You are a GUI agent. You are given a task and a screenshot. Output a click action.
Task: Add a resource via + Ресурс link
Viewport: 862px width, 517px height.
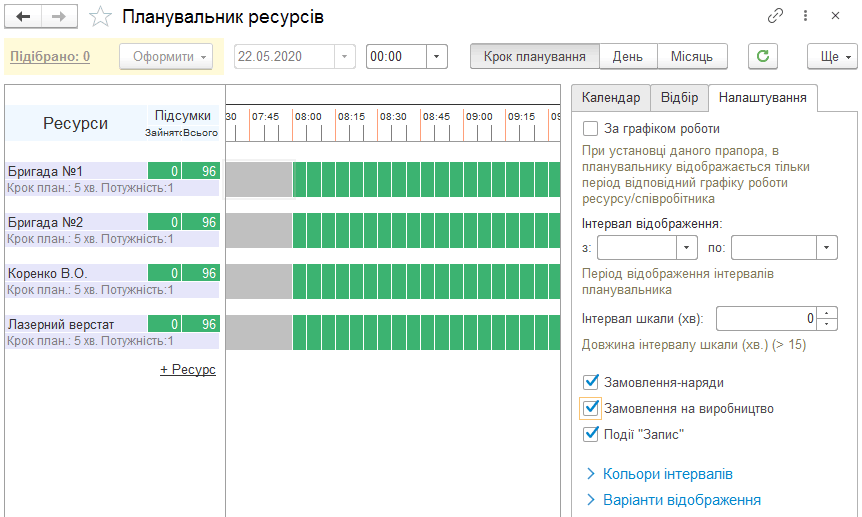pos(188,370)
